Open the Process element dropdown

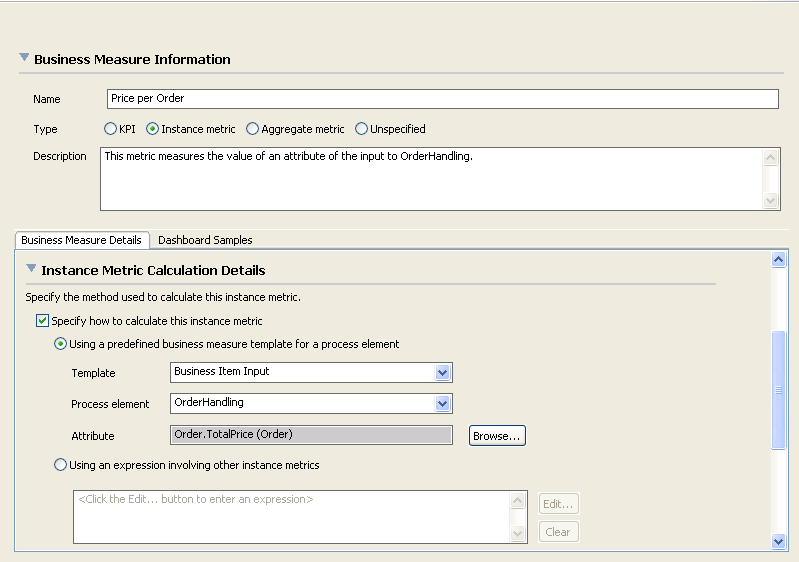pyautogui.click(x=443, y=403)
